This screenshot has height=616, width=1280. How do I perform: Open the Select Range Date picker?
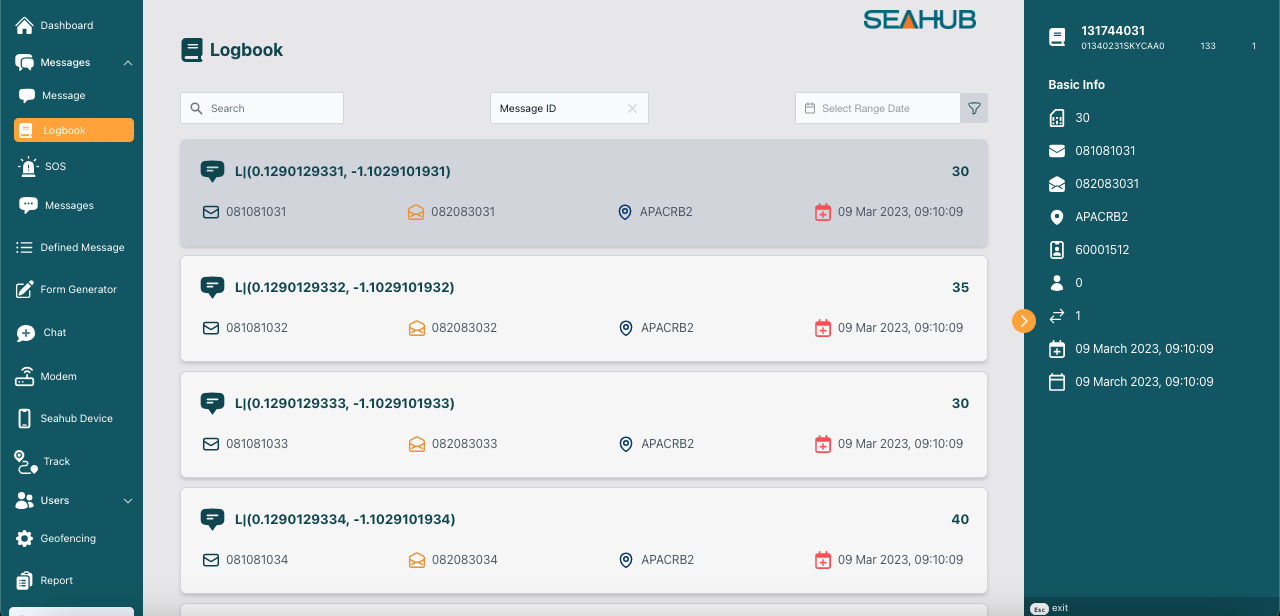point(877,108)
